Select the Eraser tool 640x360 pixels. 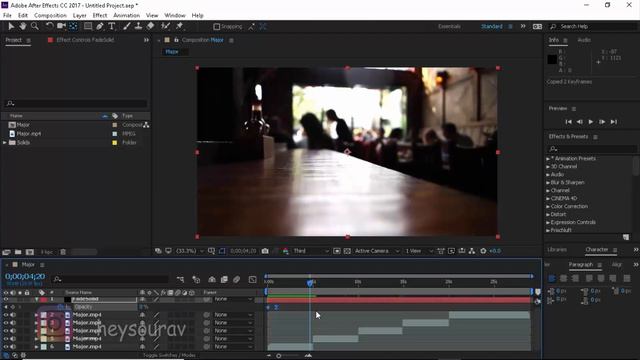[x=151, y=26]
